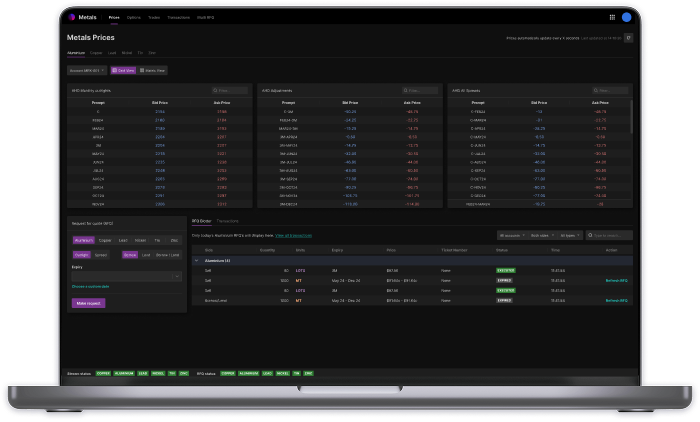Click the refresh prices icon button
Screen dimensions: 700x422
pos(629,38)
